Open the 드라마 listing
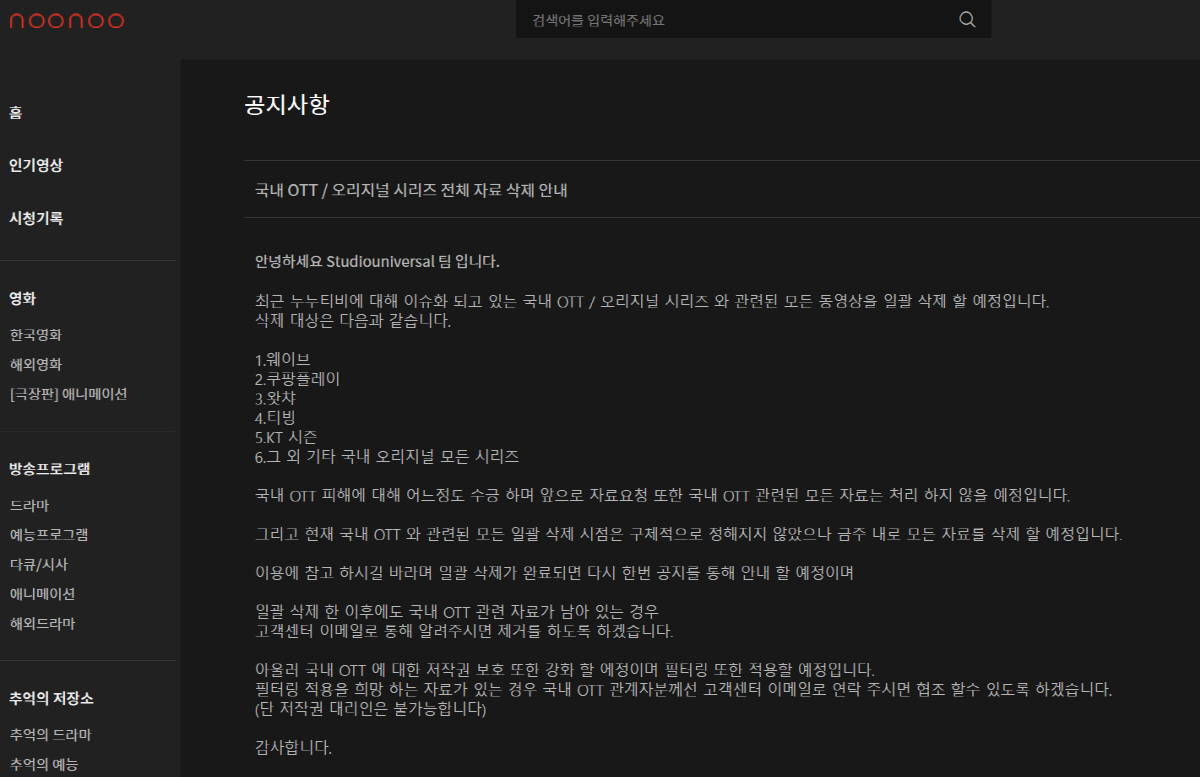The height and width of the screenshot is (777, 1200). point(28,506)
